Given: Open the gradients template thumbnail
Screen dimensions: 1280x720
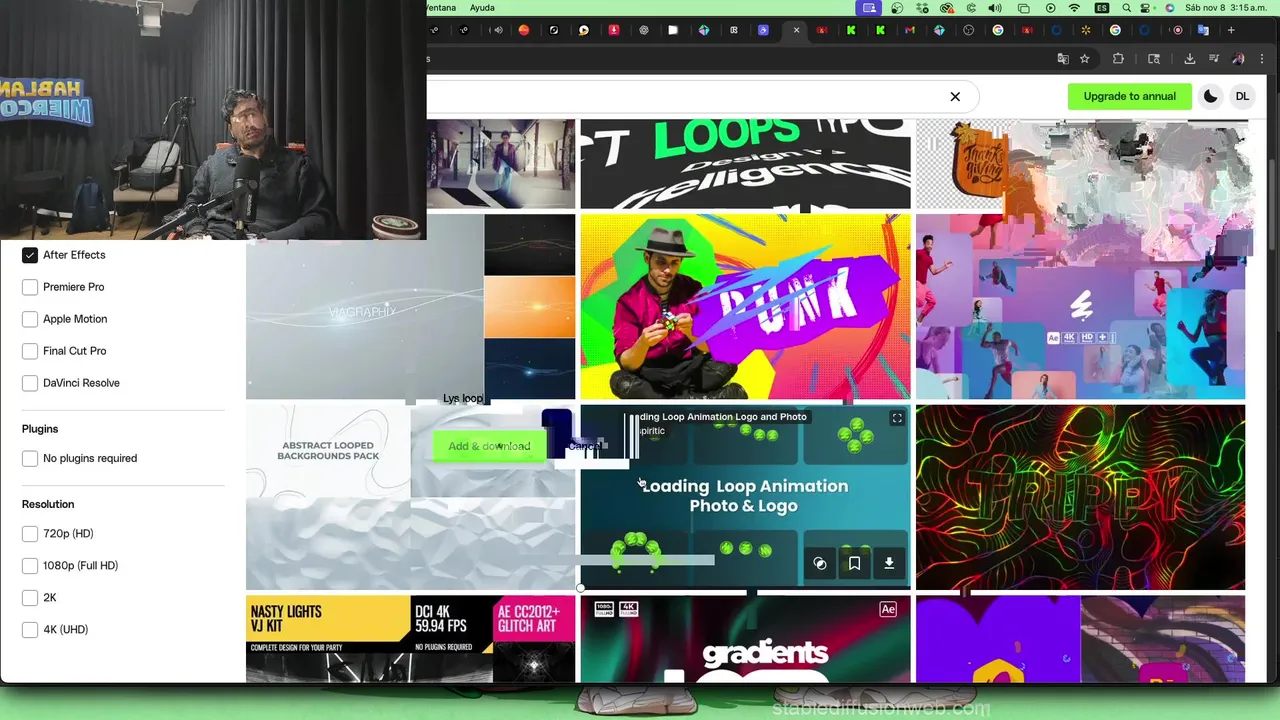Looking at the screenshot, I should point(745,639).
